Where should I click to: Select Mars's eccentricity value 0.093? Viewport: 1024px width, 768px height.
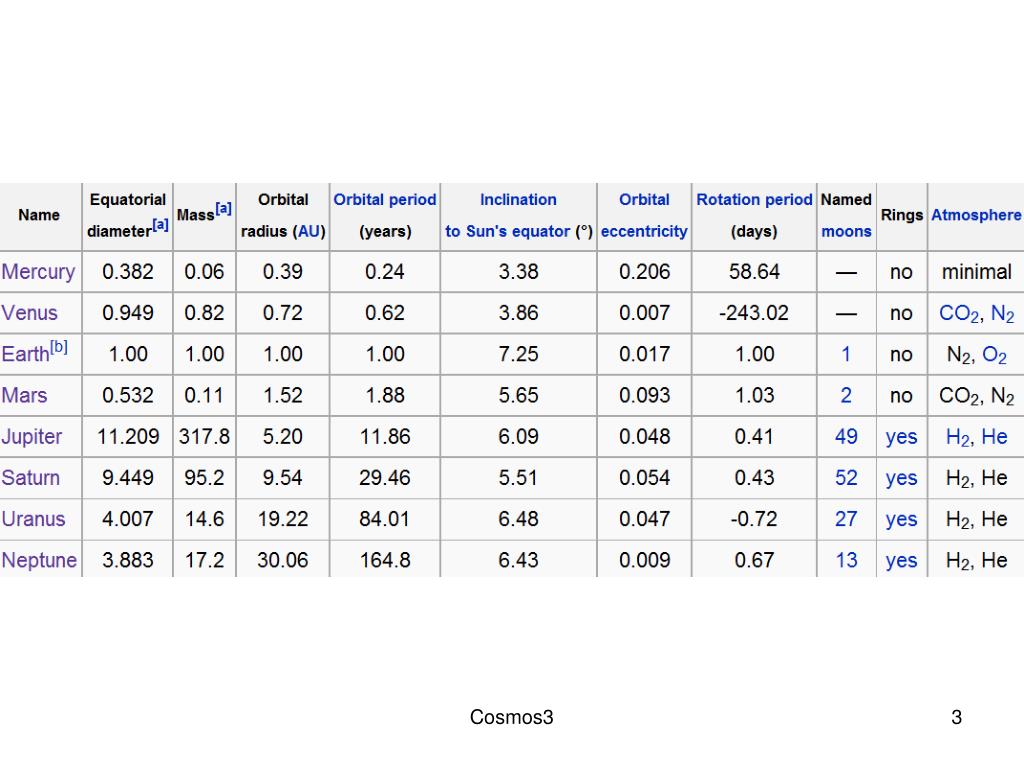(645, 395)
